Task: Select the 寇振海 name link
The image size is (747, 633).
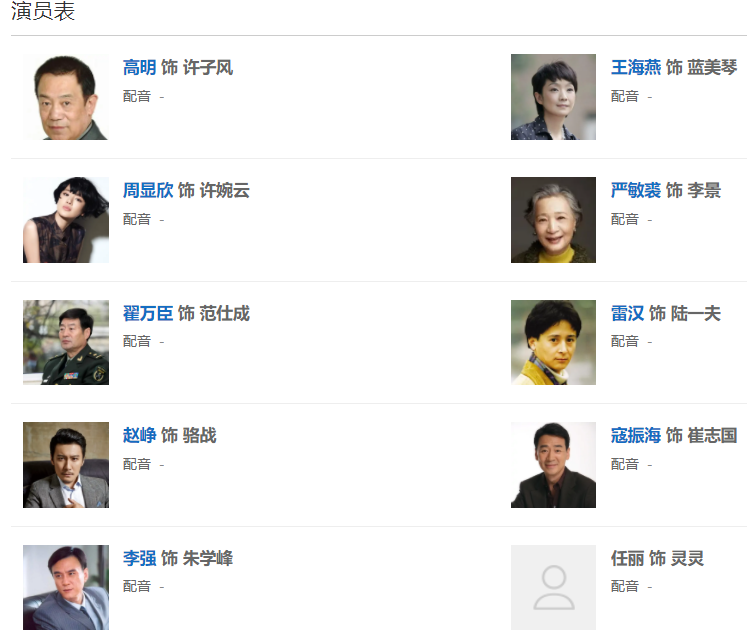Action: pyautogui.click(x=636, y=435)
